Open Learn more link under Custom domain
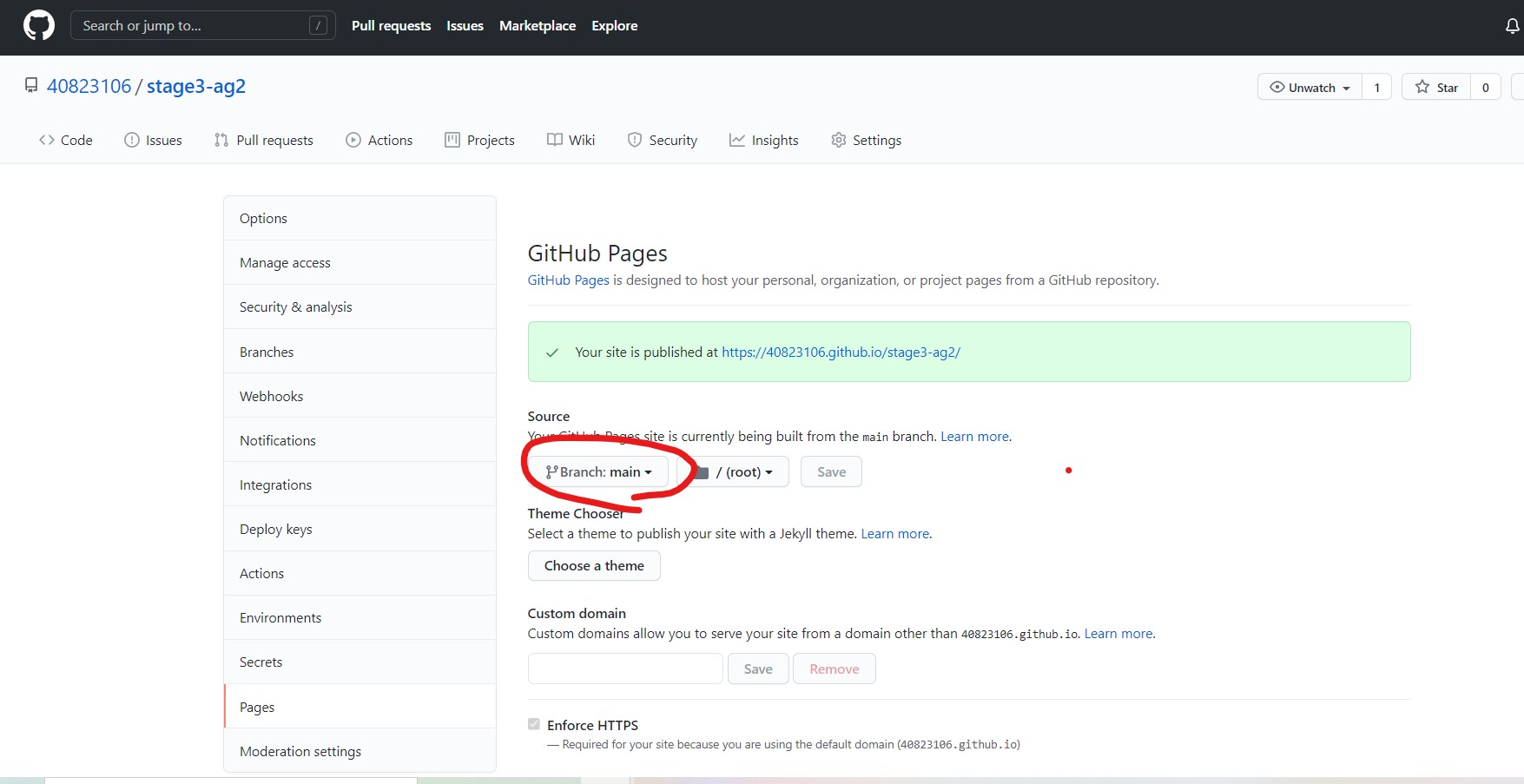Screen dimensions: 1524x784 (x=1118, y=633)
